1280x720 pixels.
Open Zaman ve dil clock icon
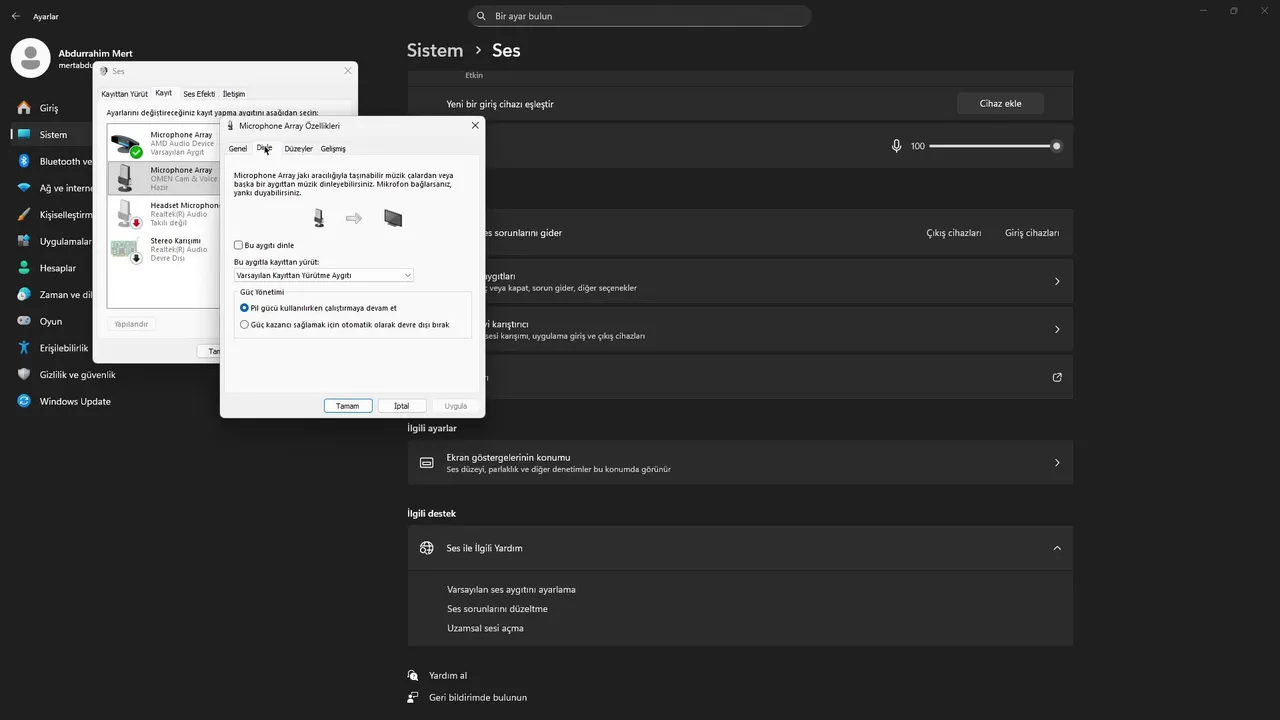pos(24,294)
